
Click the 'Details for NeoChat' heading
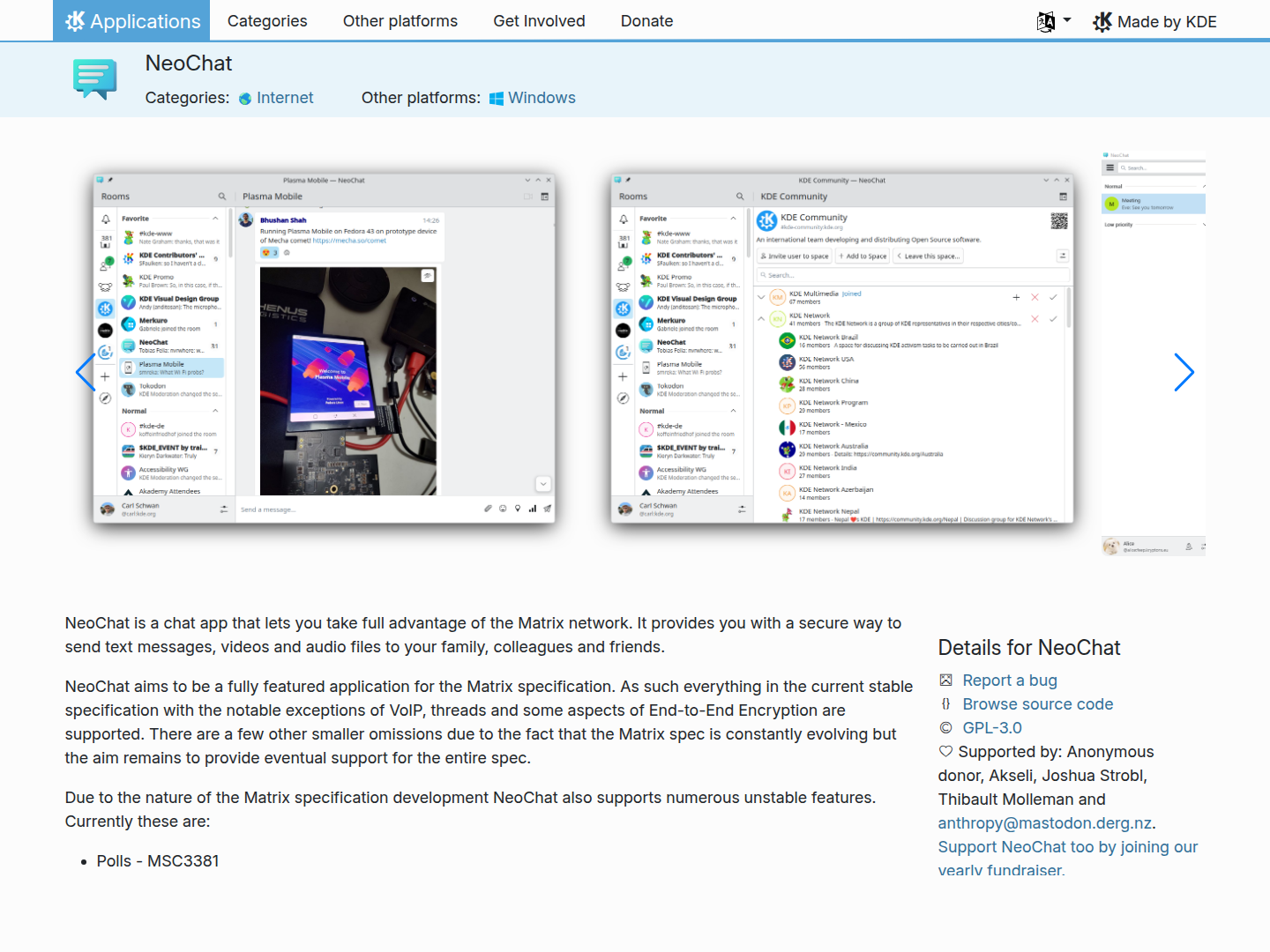[1029, 648]
